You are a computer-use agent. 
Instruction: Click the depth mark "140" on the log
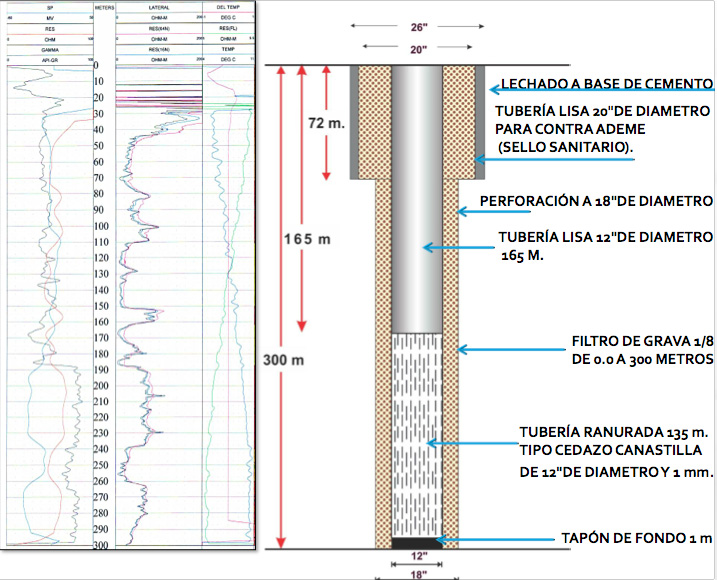[x=101, y=290]
